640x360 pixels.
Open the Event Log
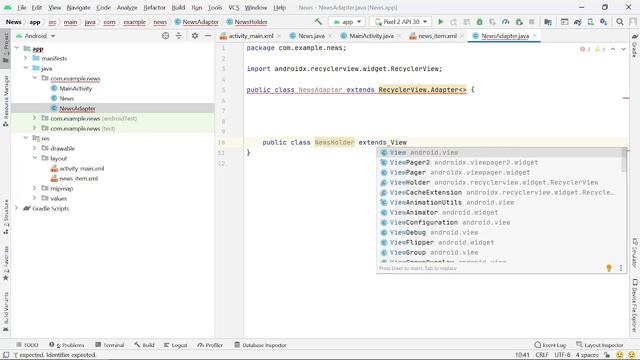(550, 345)
